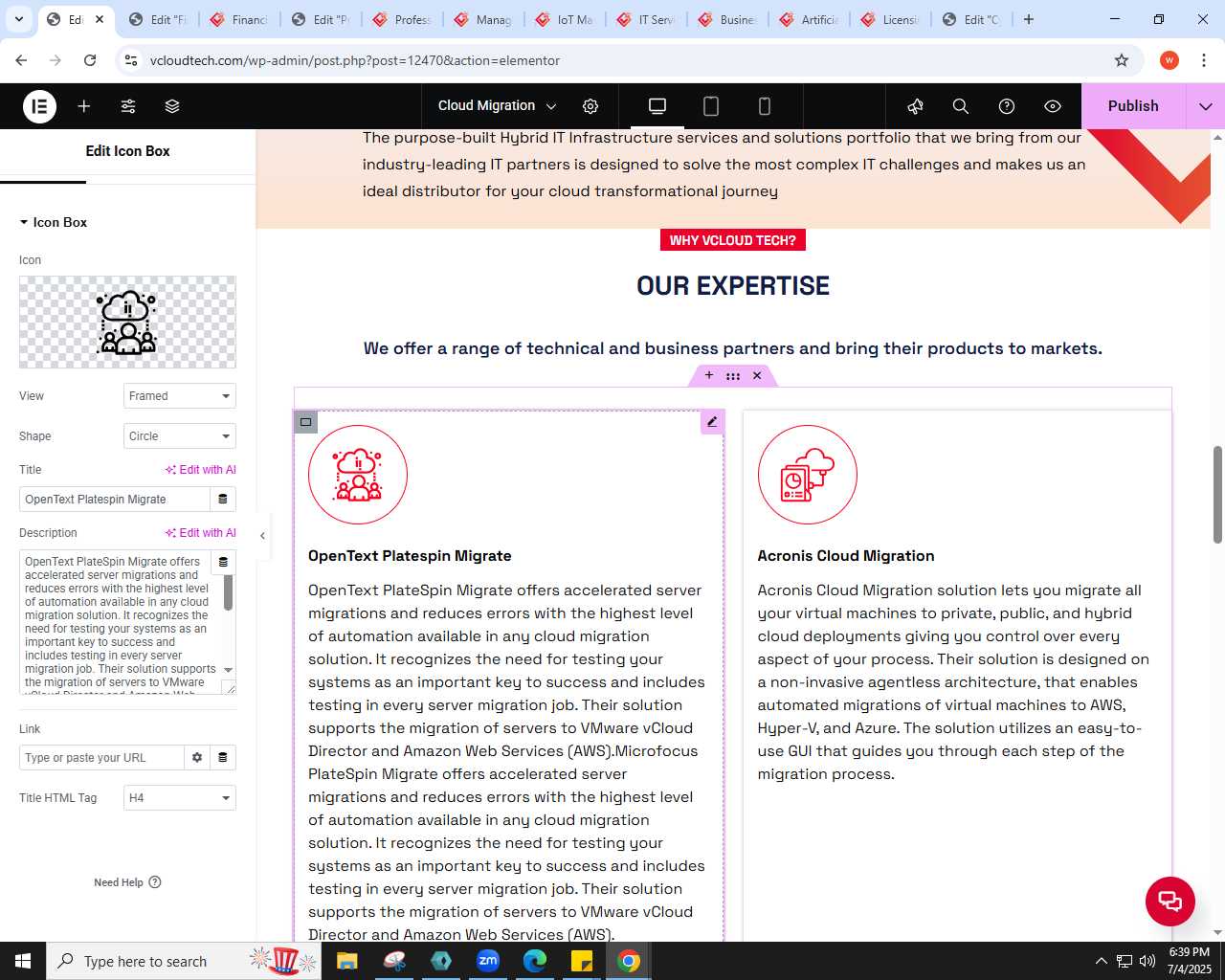Open the What's New megaphone icon
Screen dimensions: 1225x980
tap(915, 106)
